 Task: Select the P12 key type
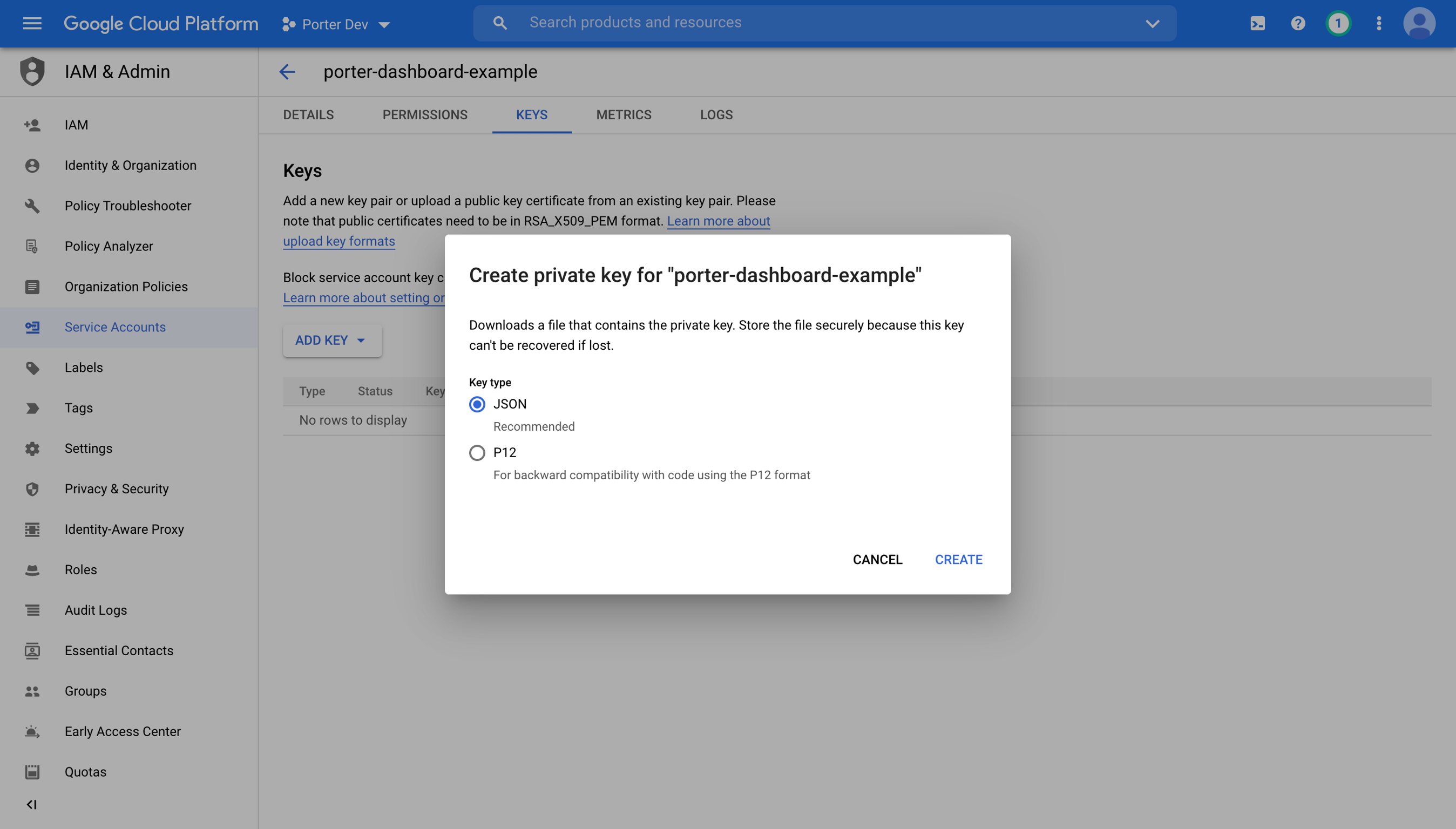[x=477, y=453]
